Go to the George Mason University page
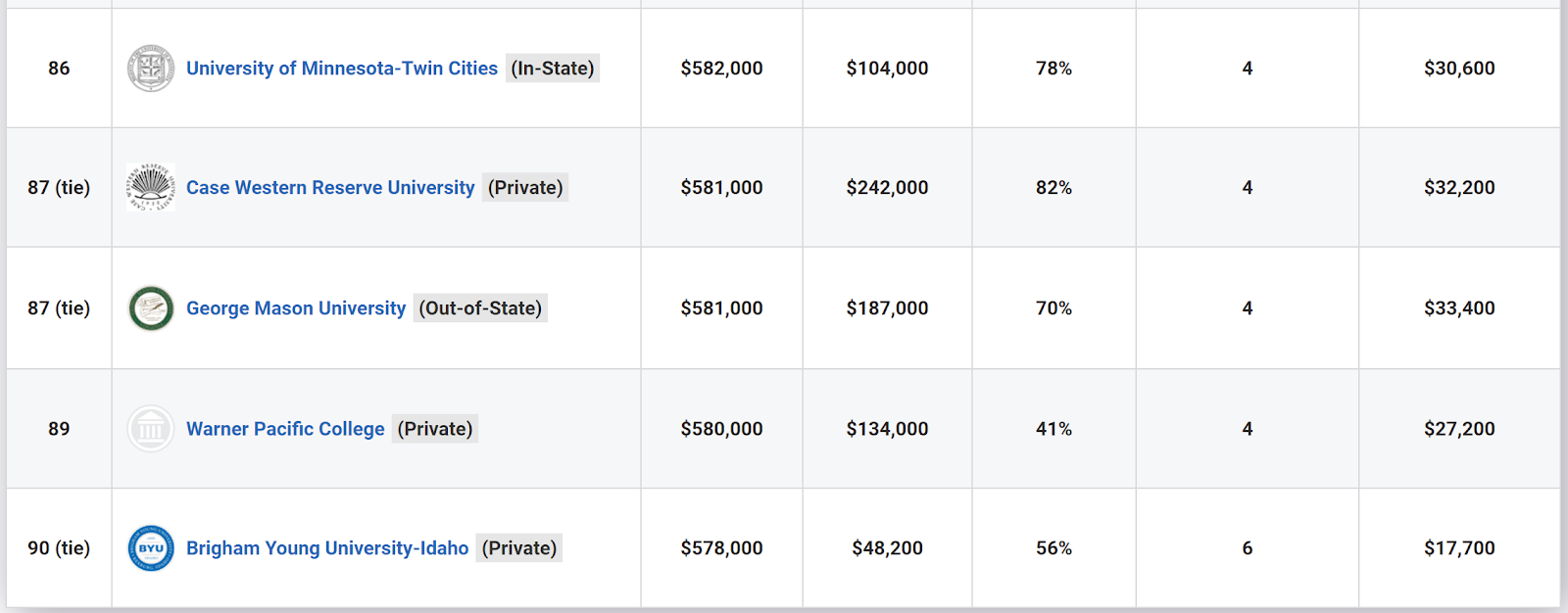1568x613 pixels. [296, 308]
